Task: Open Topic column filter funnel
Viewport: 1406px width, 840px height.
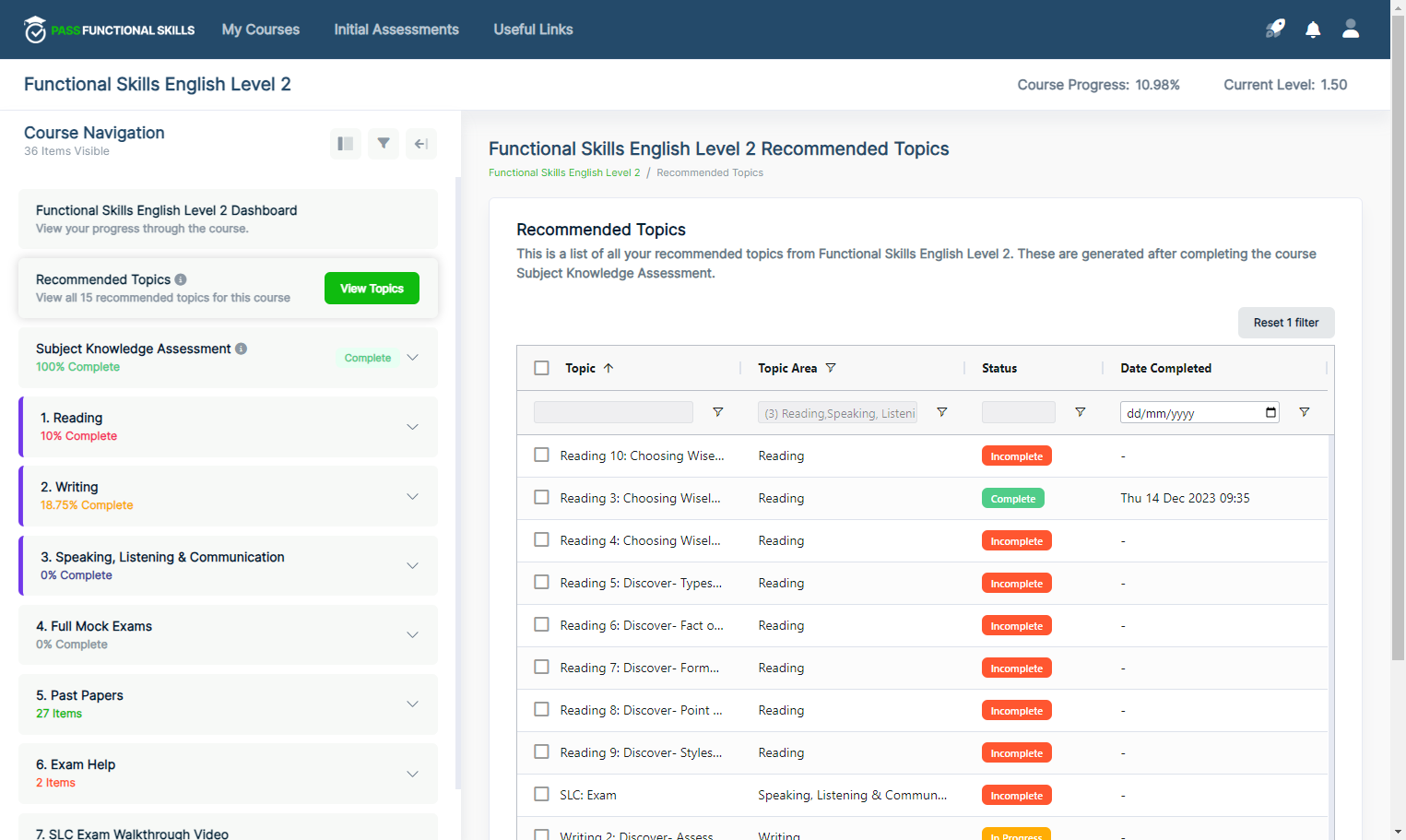Action: pos(718,412)
